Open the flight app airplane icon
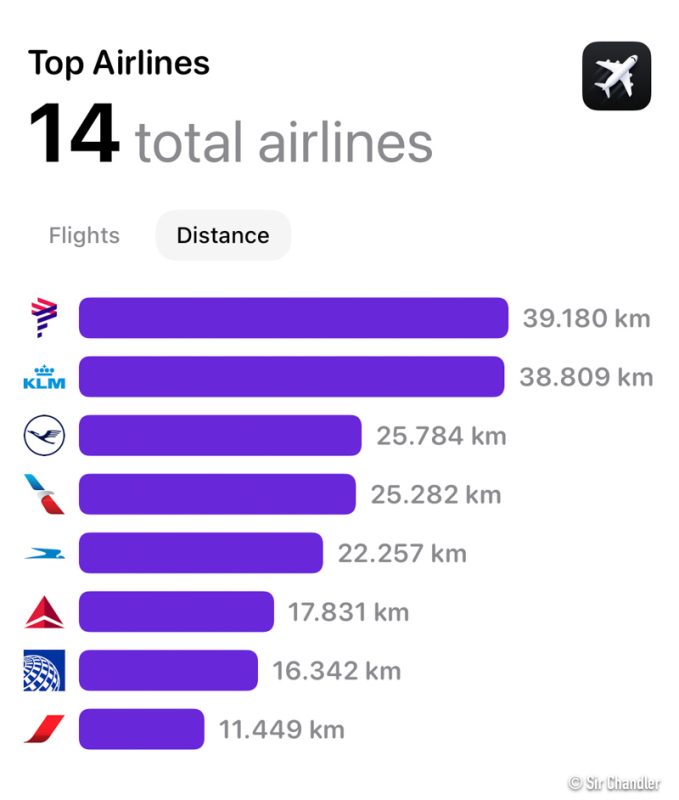The image size is (679, 800). point(616,76)
